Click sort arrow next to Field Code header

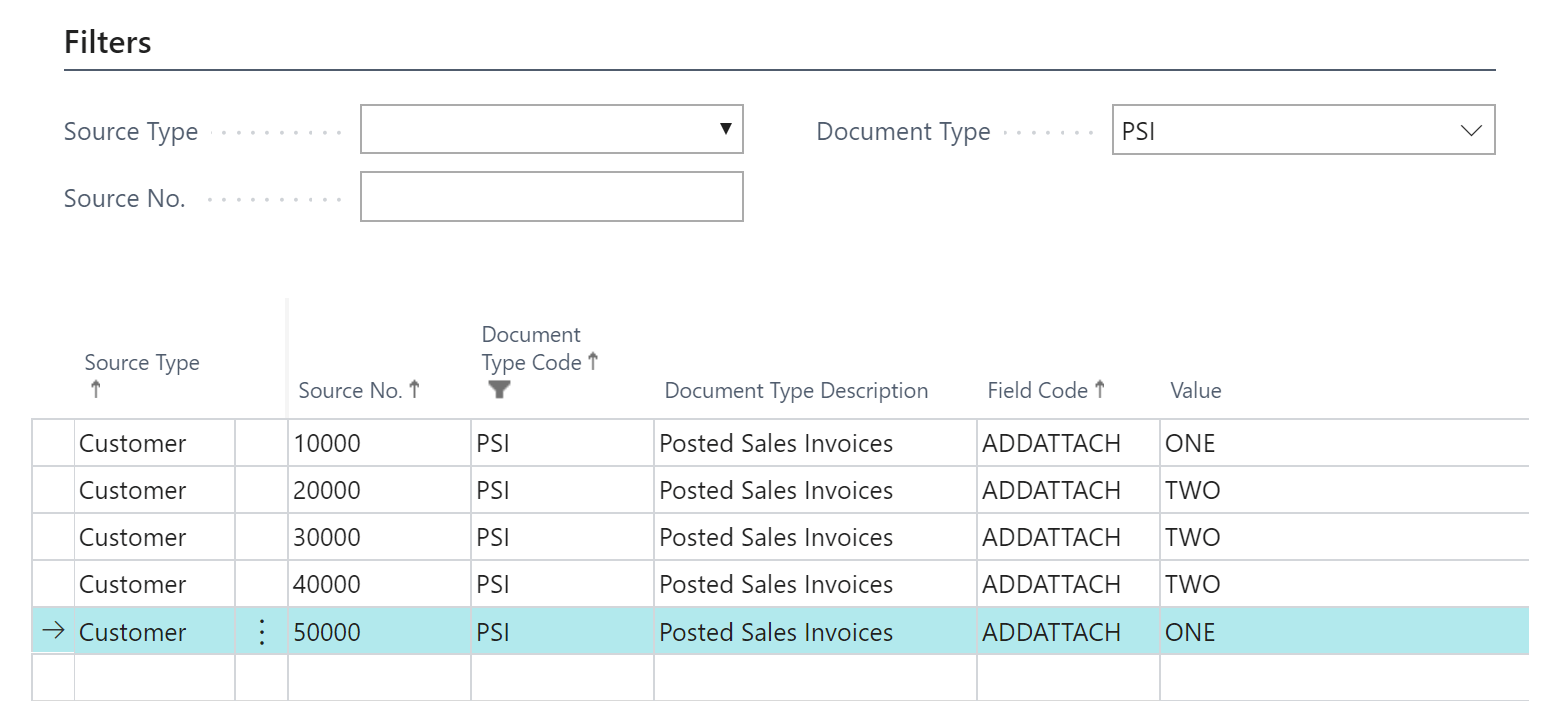pos(1099,390)
